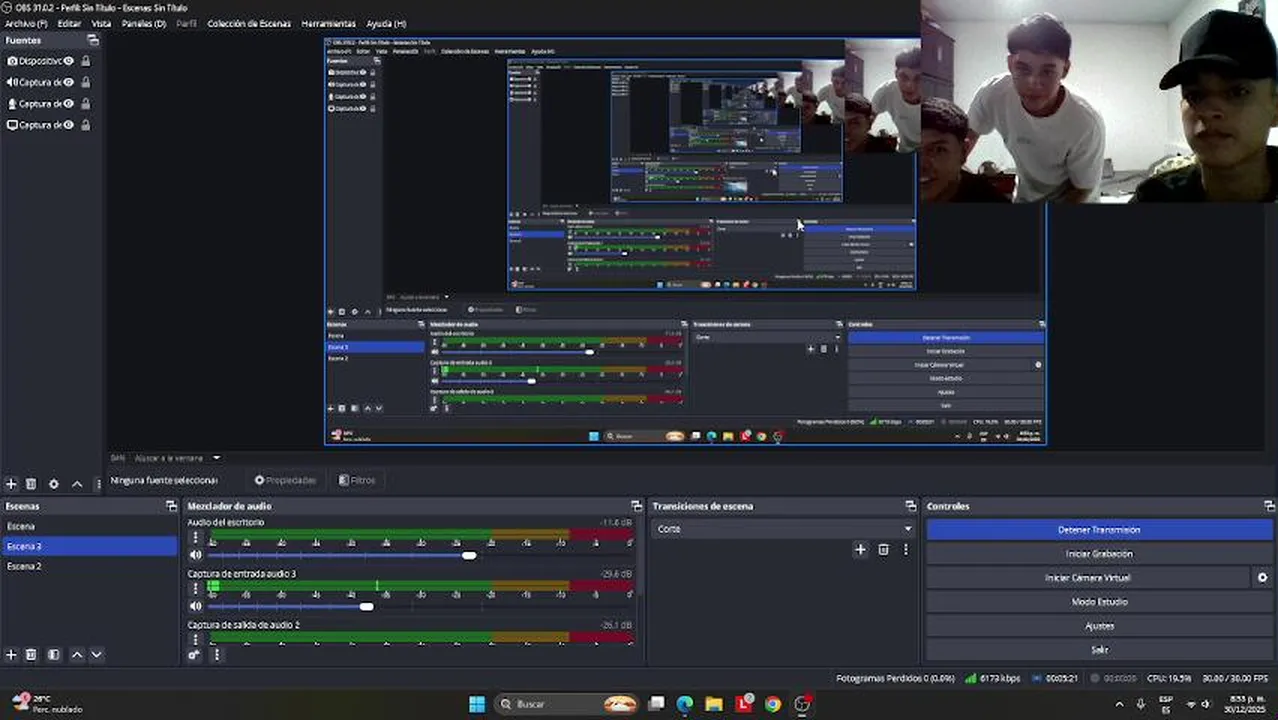Open transition properties dots in Transiciones de escena
This screenshot has height=720, width=1278.
[x=906, y=549]
